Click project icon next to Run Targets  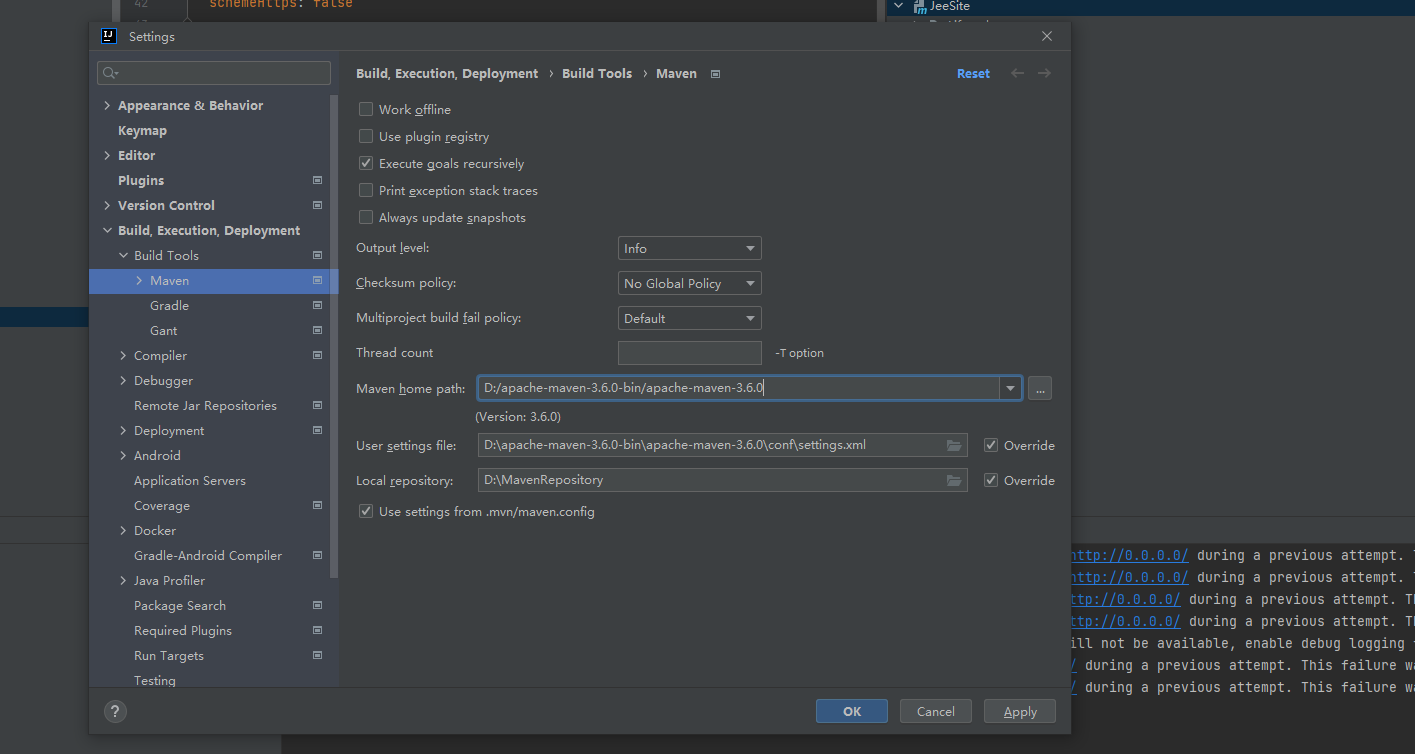click(x=317, y=656)
